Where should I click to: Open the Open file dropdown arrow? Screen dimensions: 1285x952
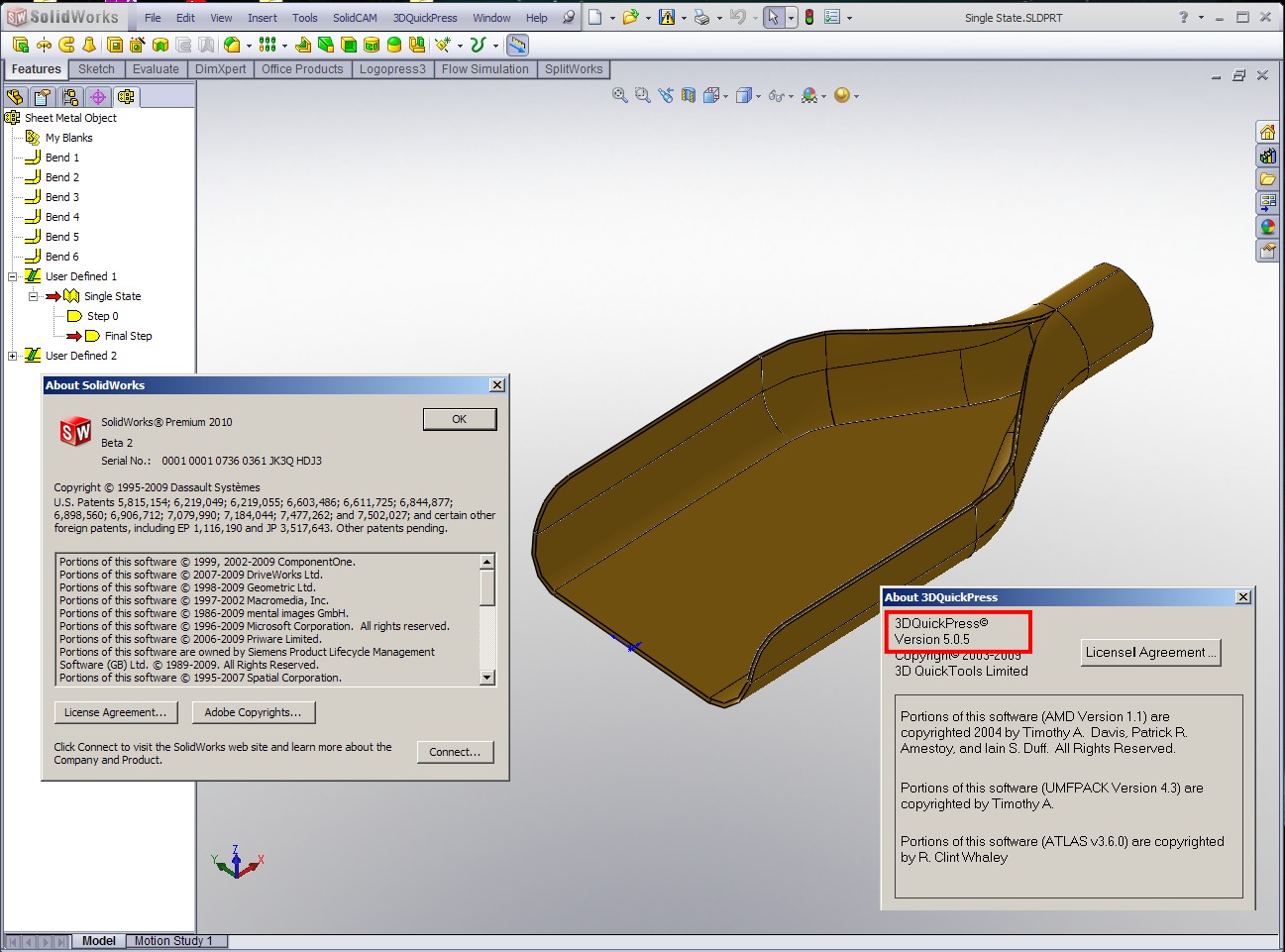[648, 18]
